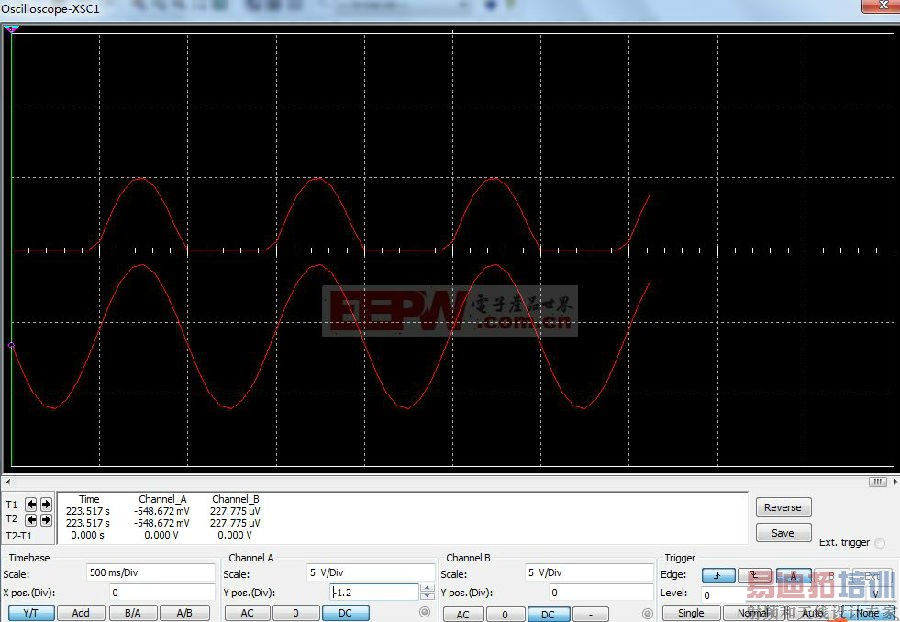Set Channel A coupling to 0

click(x=296, y=613)
